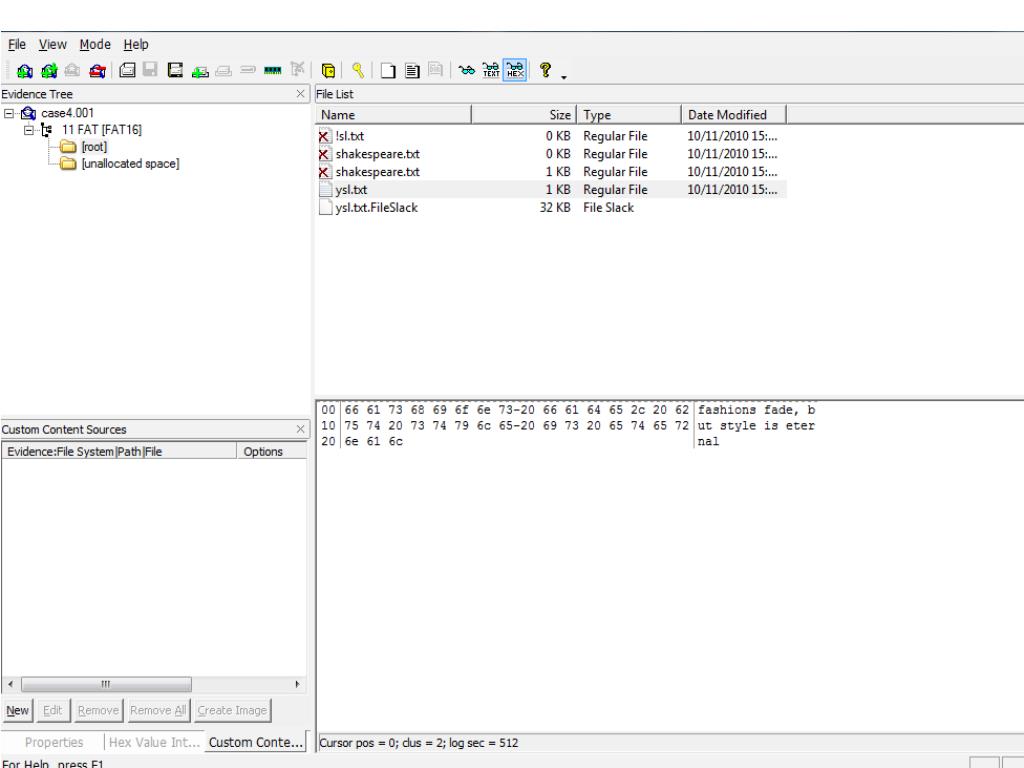Click the red X icon beside !sl.txt
Viewport: 1024px width, 768px height.
[x=325, y=136]
